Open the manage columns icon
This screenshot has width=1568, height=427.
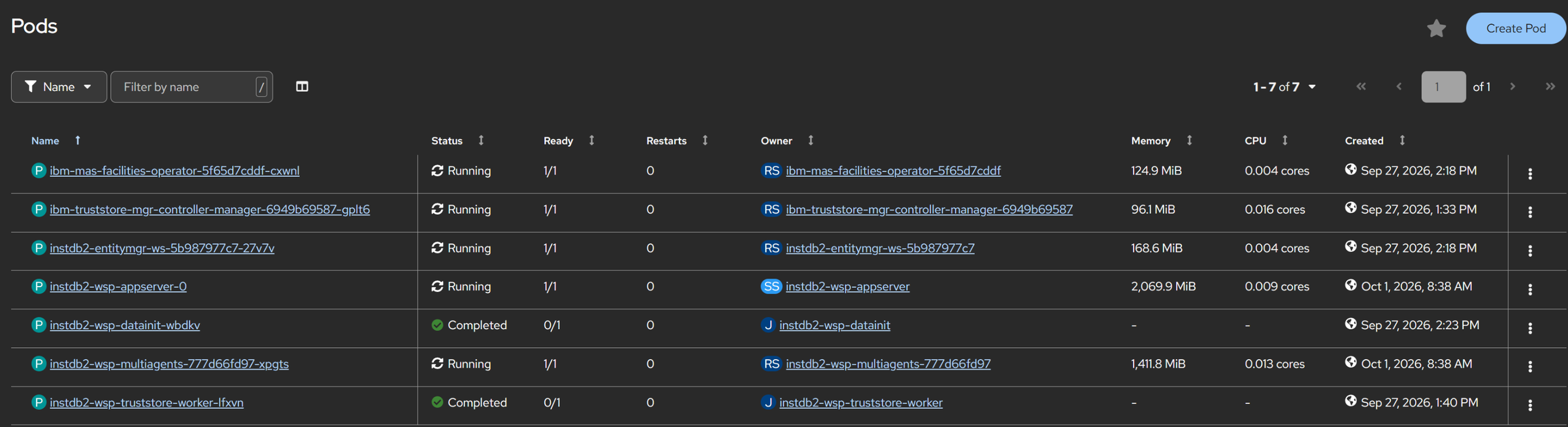302,87
